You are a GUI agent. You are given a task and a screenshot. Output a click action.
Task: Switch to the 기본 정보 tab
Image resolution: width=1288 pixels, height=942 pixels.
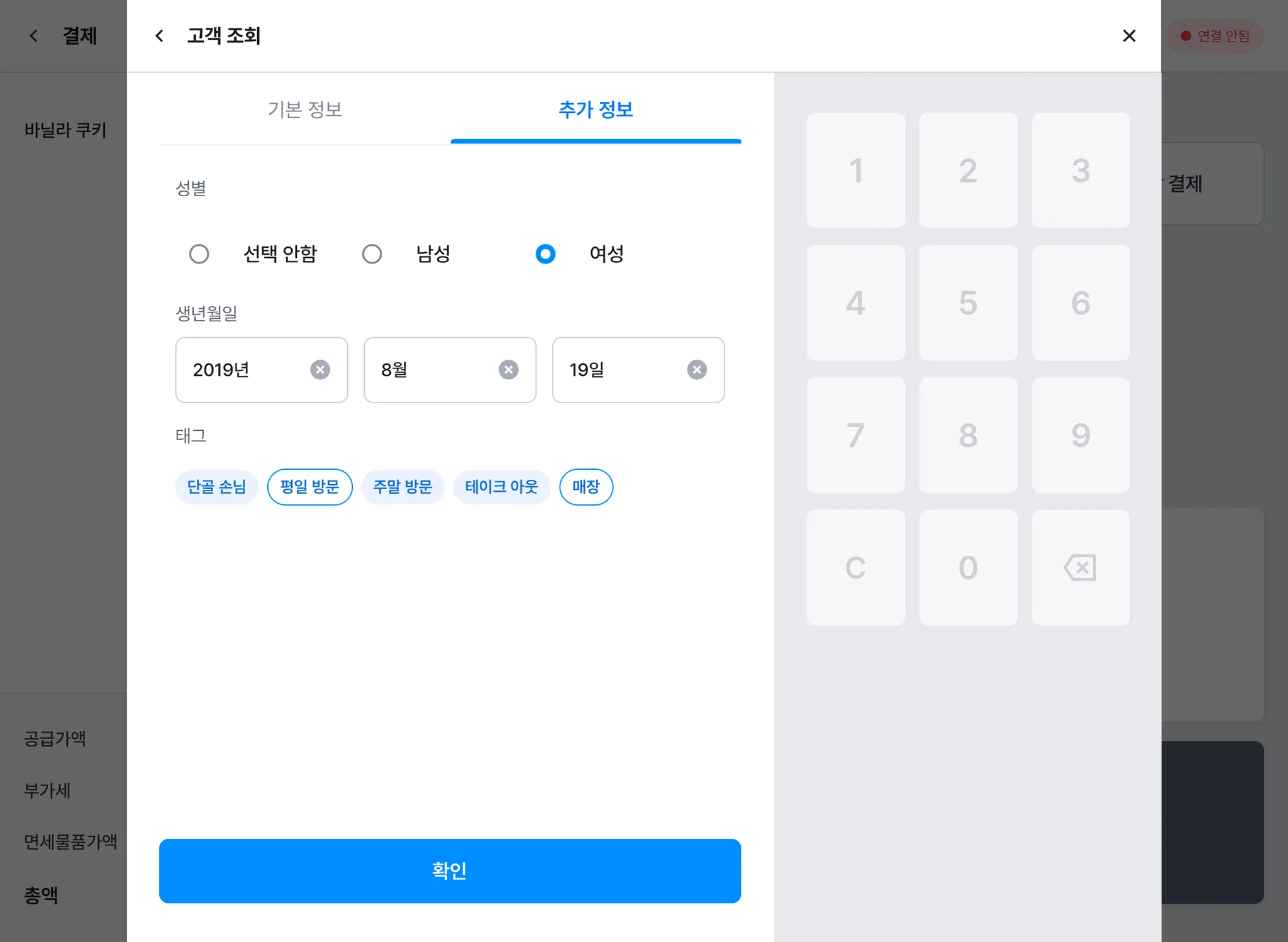pyautogui.click(x=304, y=110)
